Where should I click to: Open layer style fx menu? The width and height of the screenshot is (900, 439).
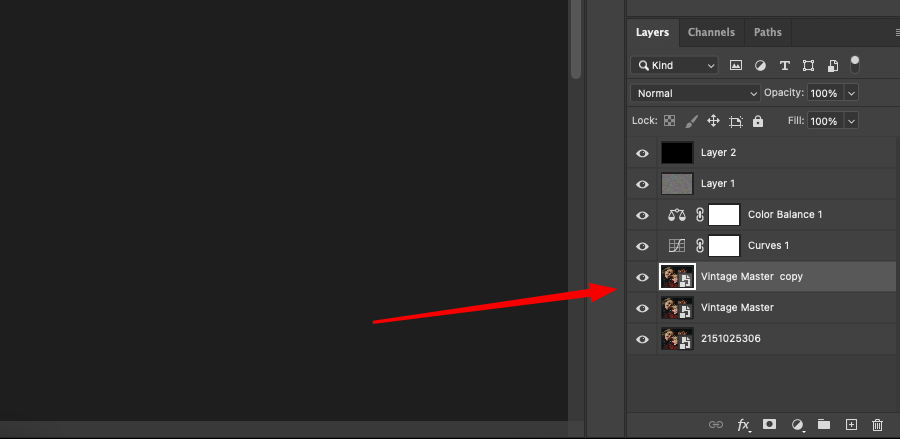[744, 425]
